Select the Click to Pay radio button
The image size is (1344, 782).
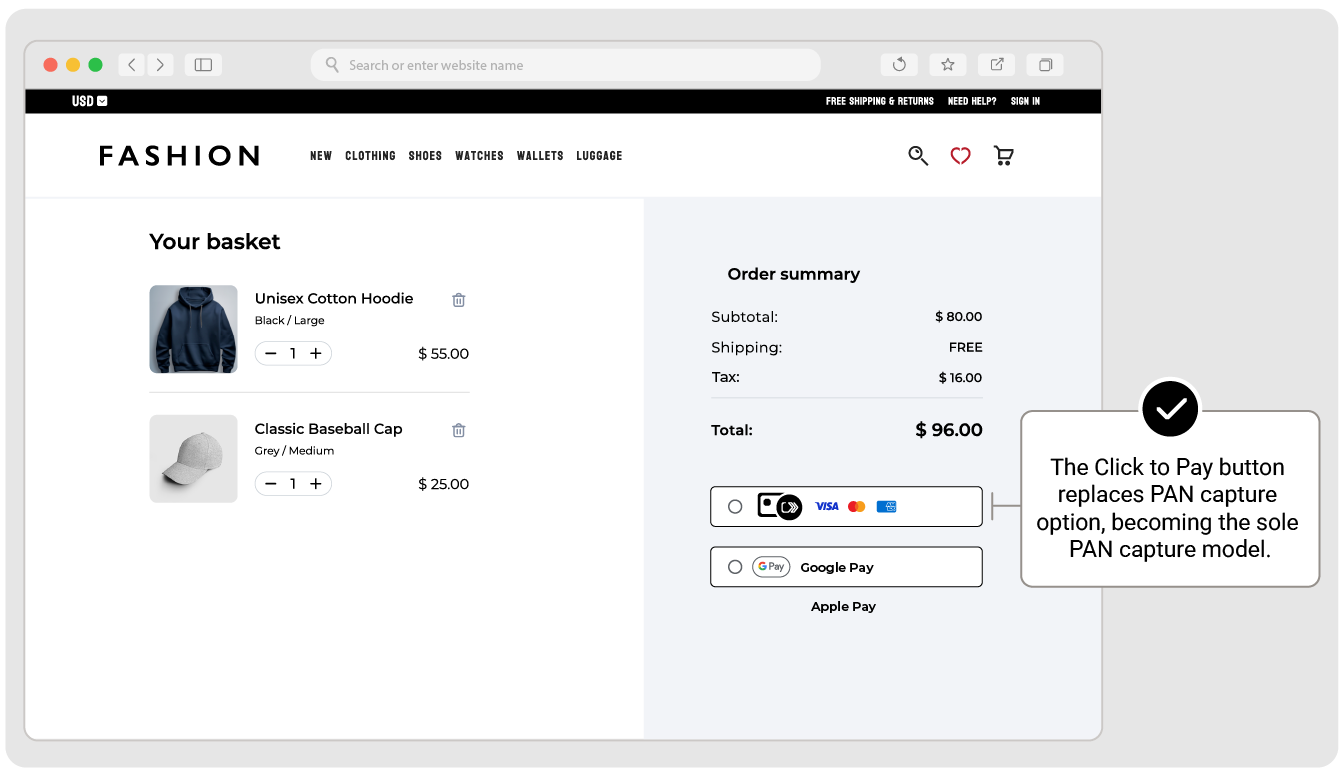[735, 507]
